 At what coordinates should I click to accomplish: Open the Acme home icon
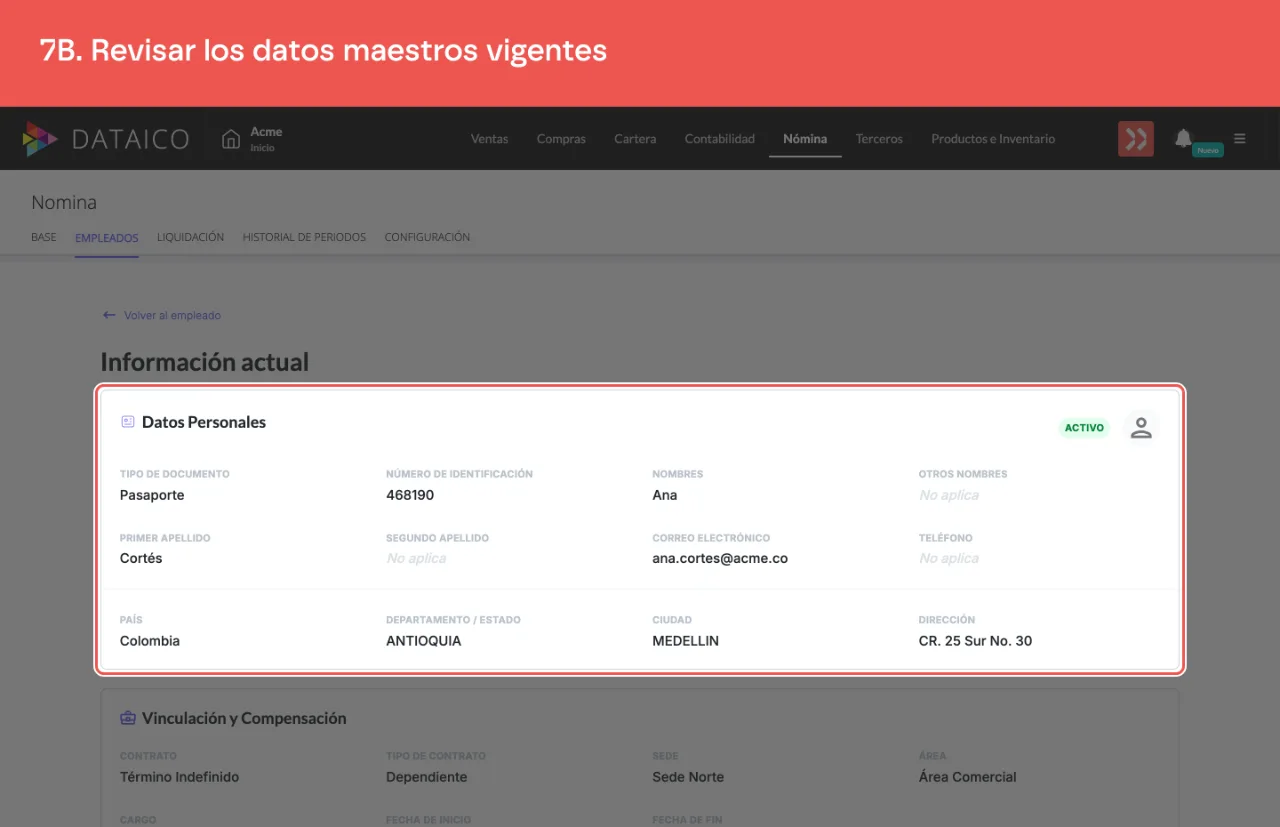click(x=231, y=139)
